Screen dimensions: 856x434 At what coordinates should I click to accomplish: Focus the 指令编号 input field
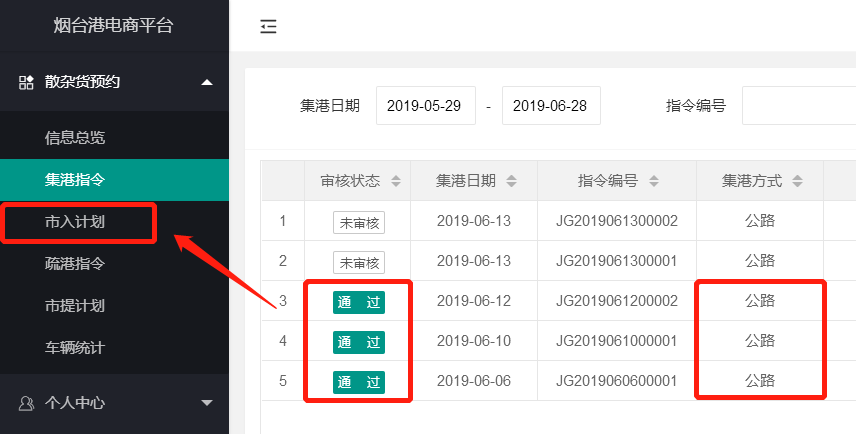tap(799, 105)
